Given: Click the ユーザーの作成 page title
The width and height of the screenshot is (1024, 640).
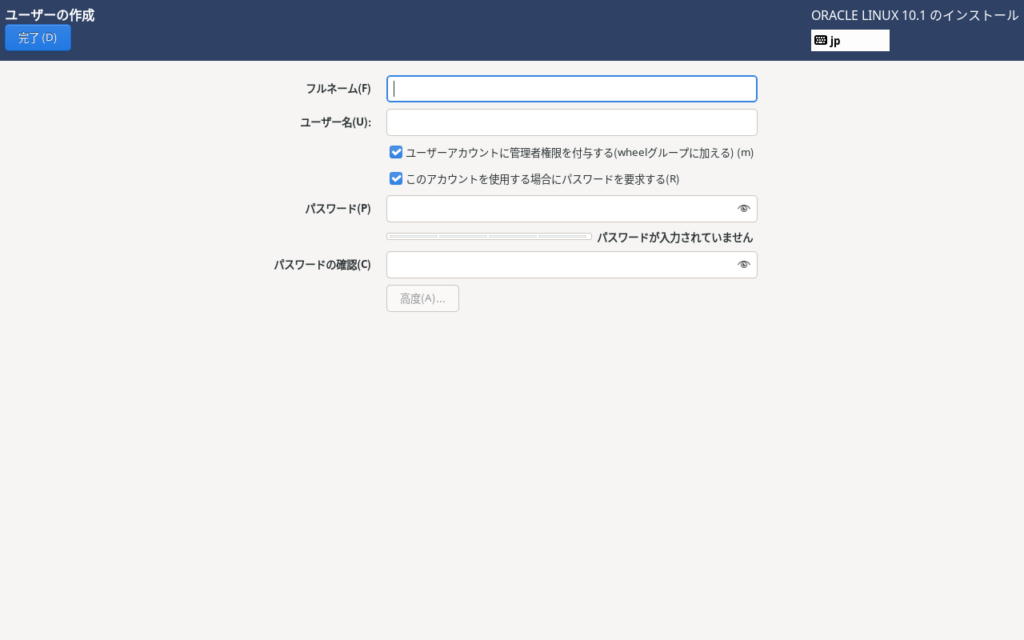Looking at the screenshot, I should (x=50, y=15).
